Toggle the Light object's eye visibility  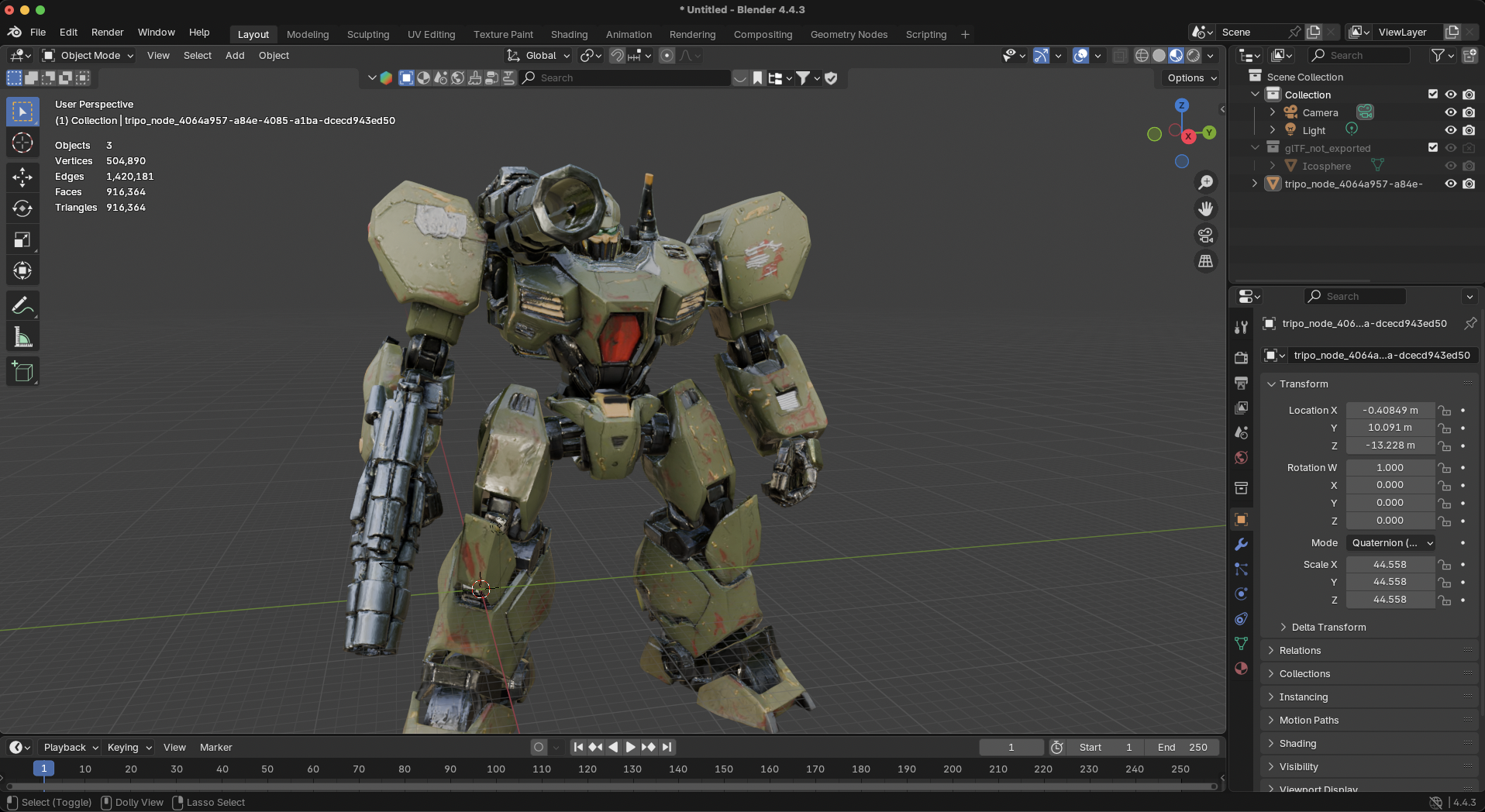(1450, 130)
